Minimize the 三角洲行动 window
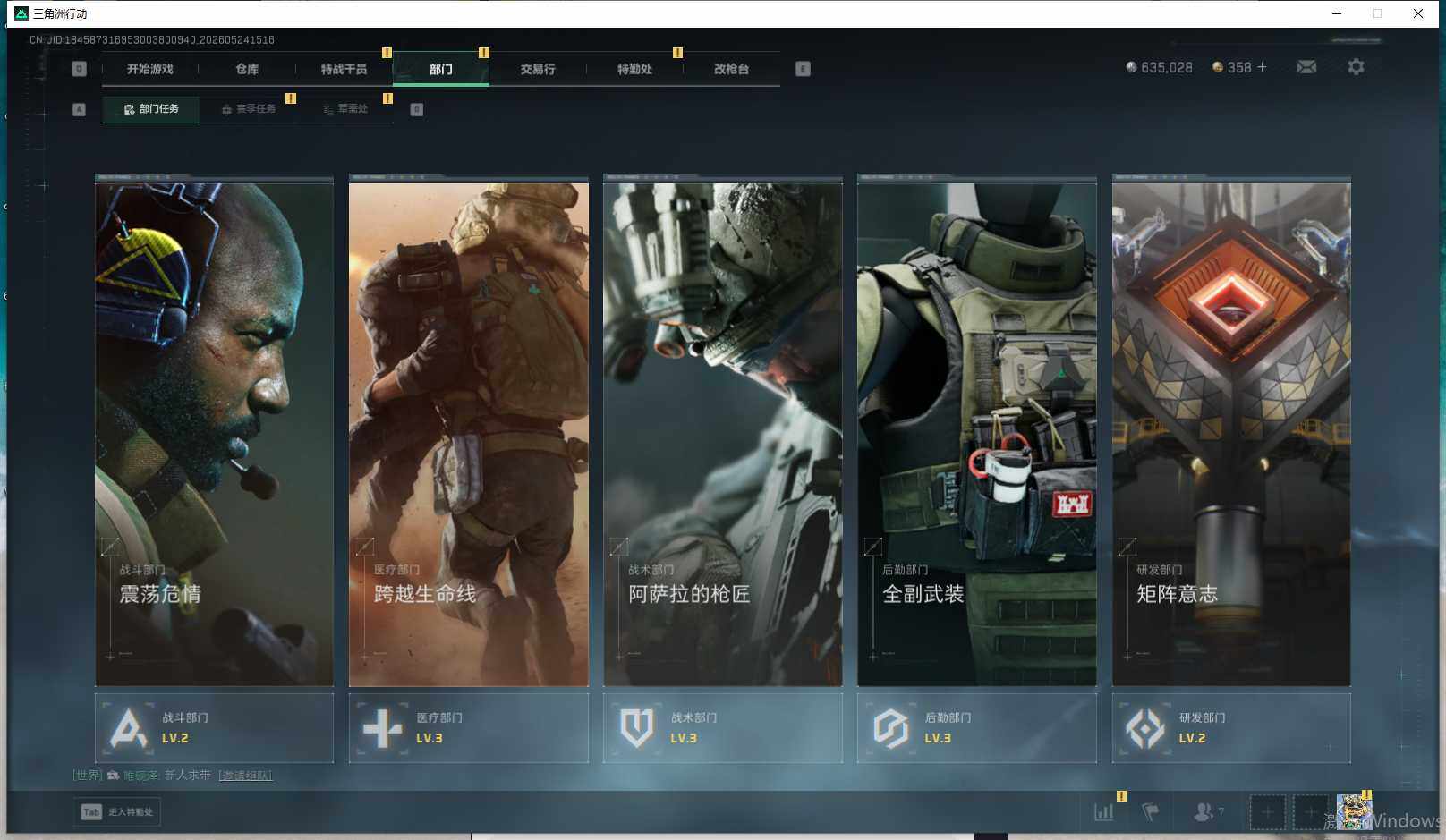The height and width of the screenshot is (840, 1446). (1336, 13)
